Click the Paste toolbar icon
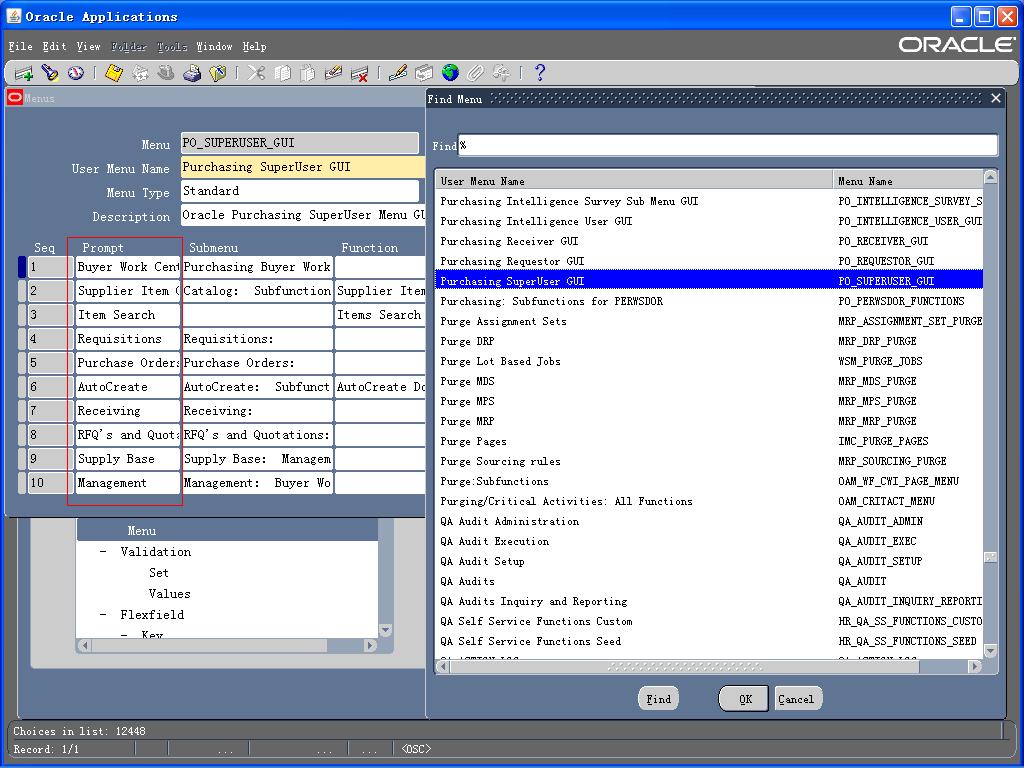 click(308, 73)
